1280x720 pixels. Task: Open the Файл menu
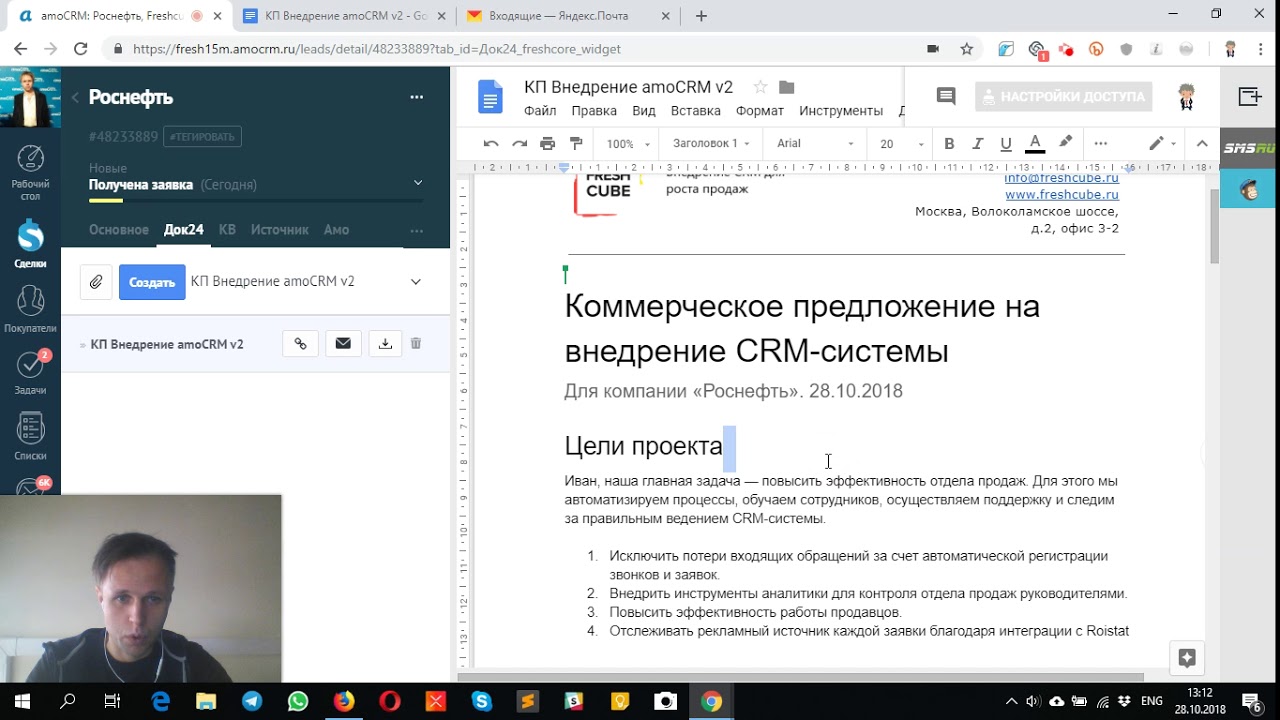[x=540, y=111]
